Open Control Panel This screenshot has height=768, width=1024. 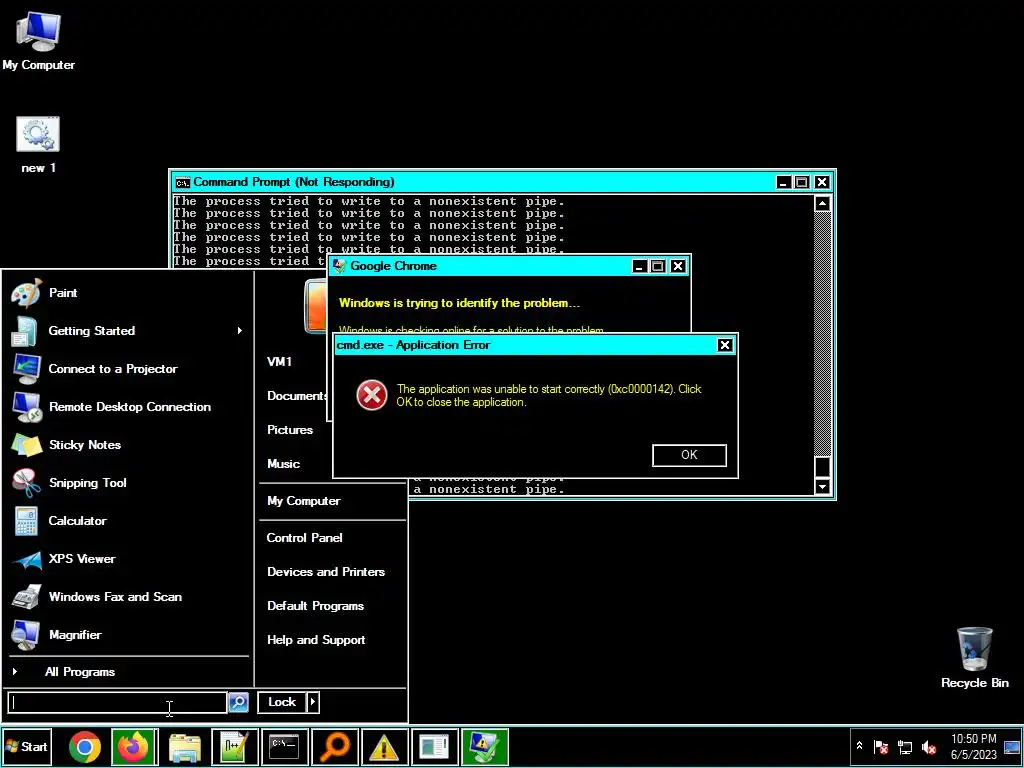point(304,537)
